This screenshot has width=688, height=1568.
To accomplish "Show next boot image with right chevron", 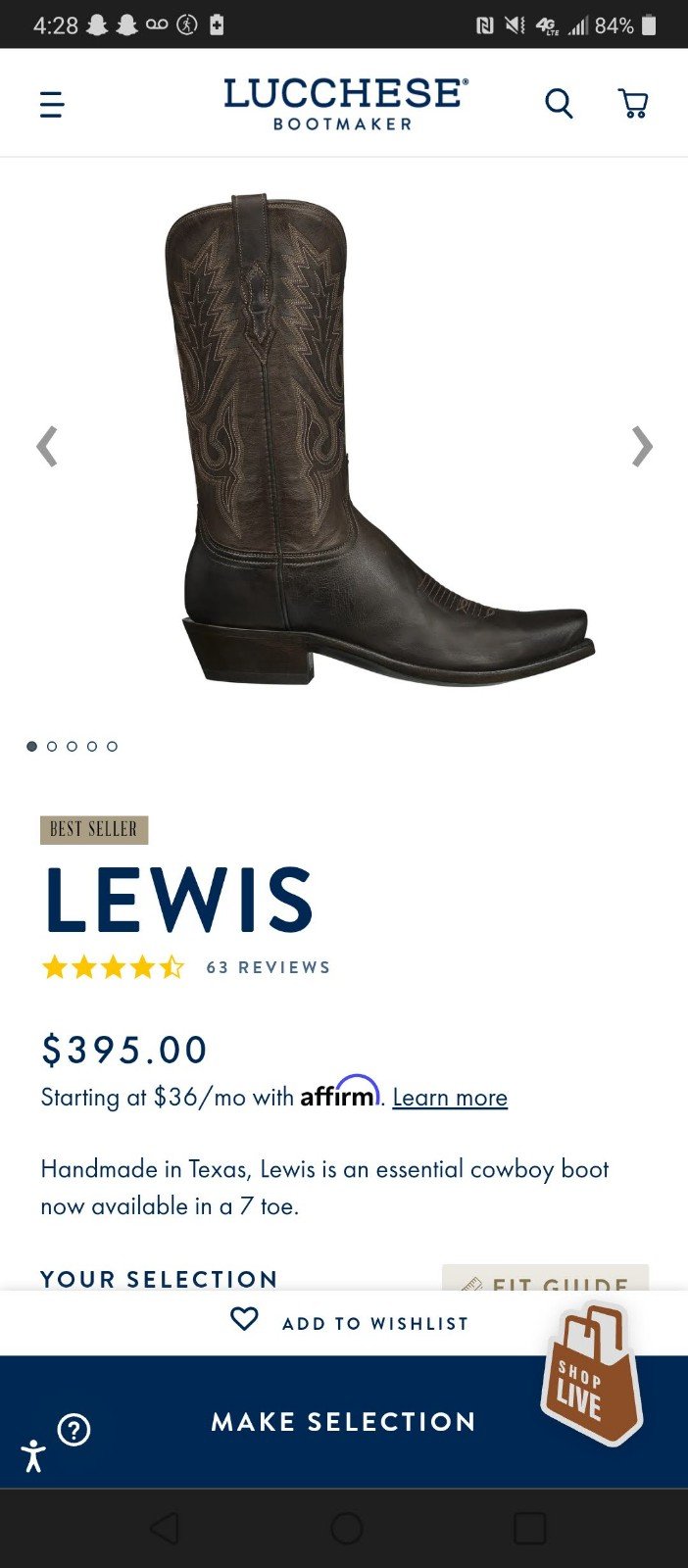I will pos(642,447).
